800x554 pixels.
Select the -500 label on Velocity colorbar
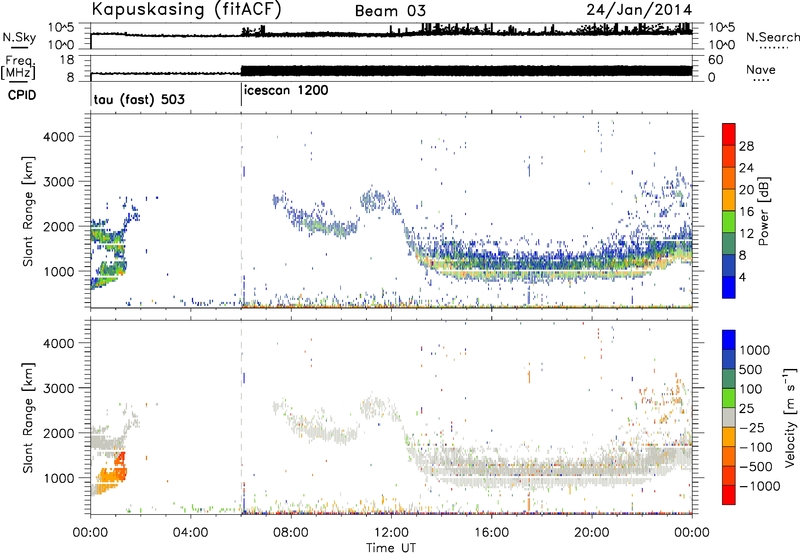point(756,466)
